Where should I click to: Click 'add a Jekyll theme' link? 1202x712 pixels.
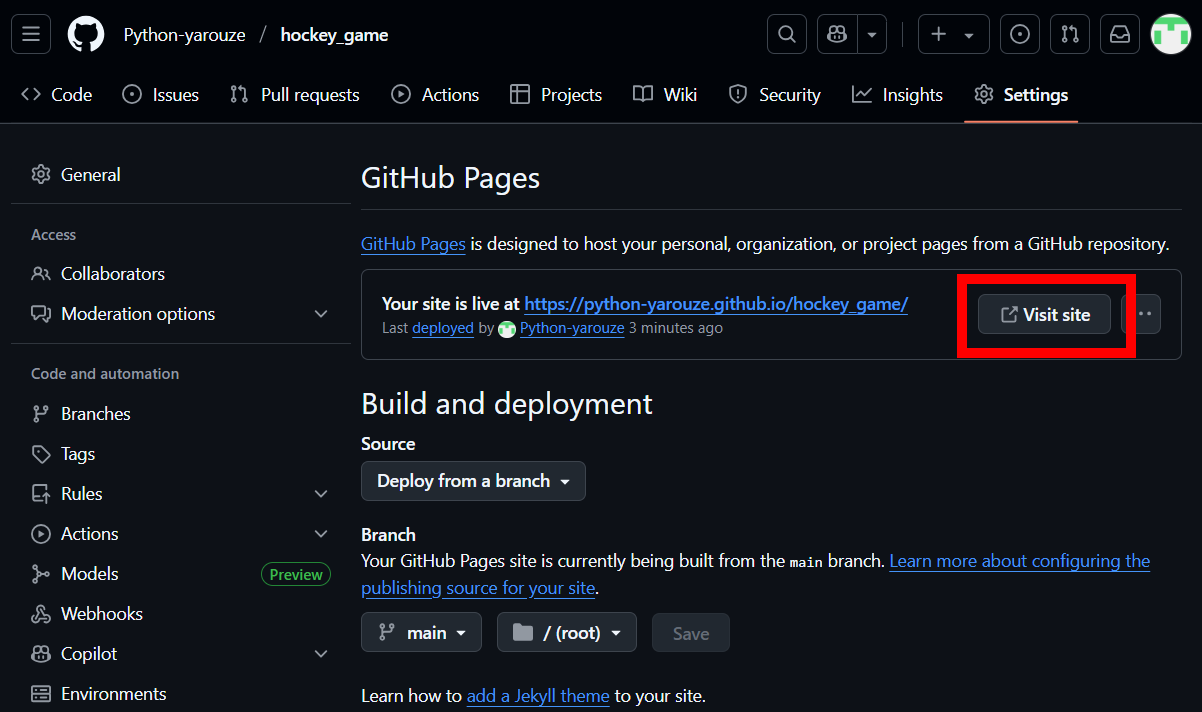pos(538,695)
